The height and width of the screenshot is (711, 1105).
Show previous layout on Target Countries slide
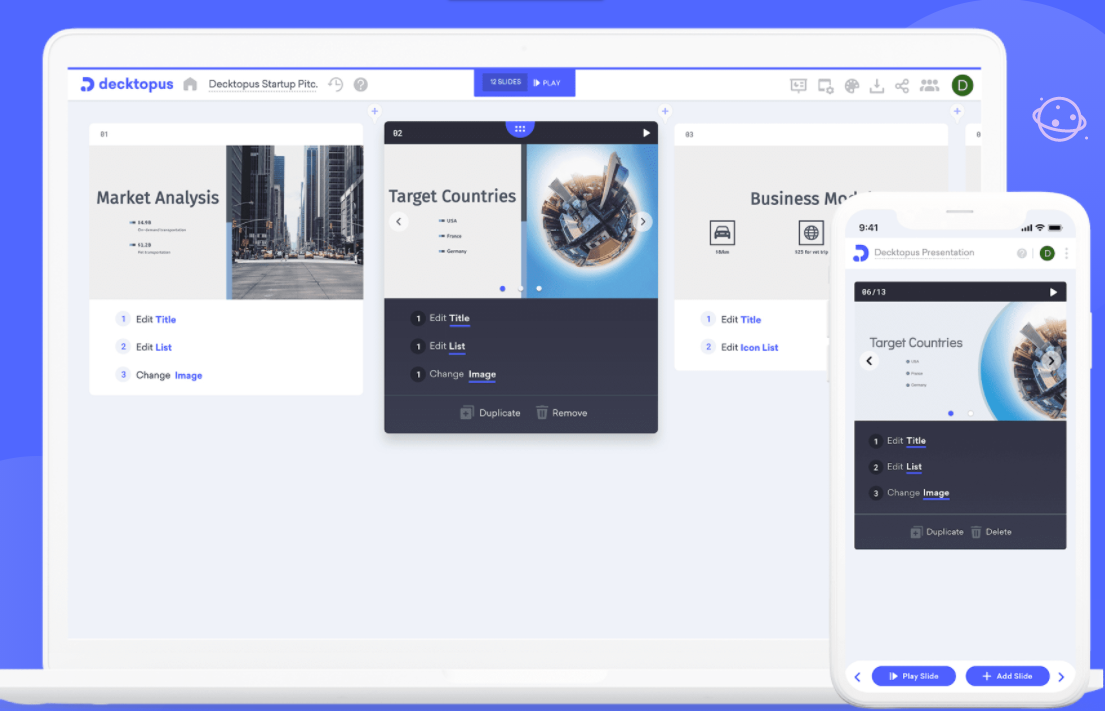point(399,221)
